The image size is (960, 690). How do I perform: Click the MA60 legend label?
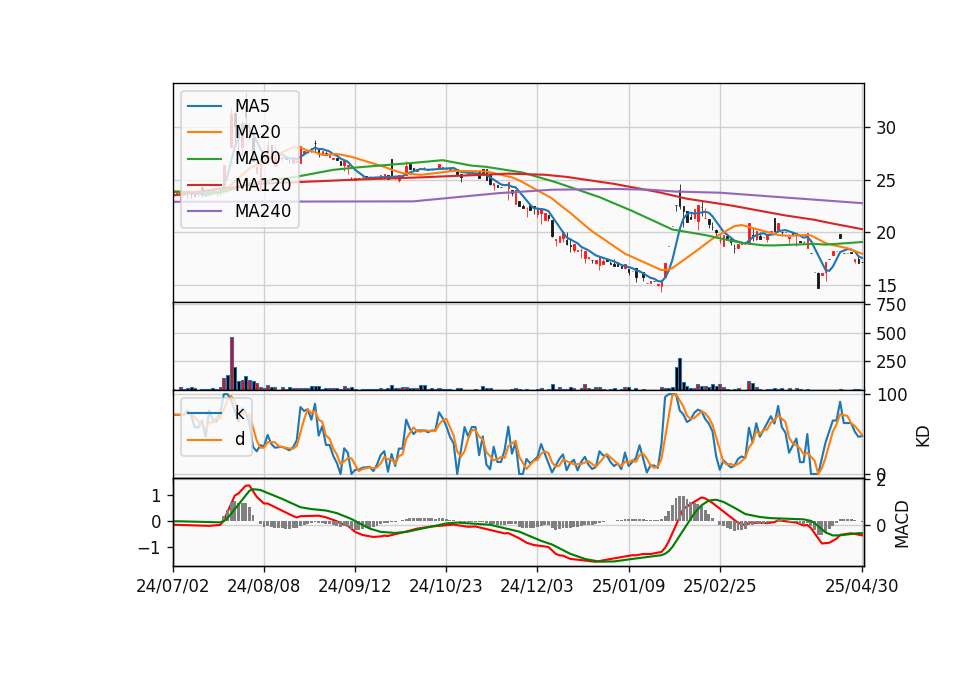click(x=257, y=158)
